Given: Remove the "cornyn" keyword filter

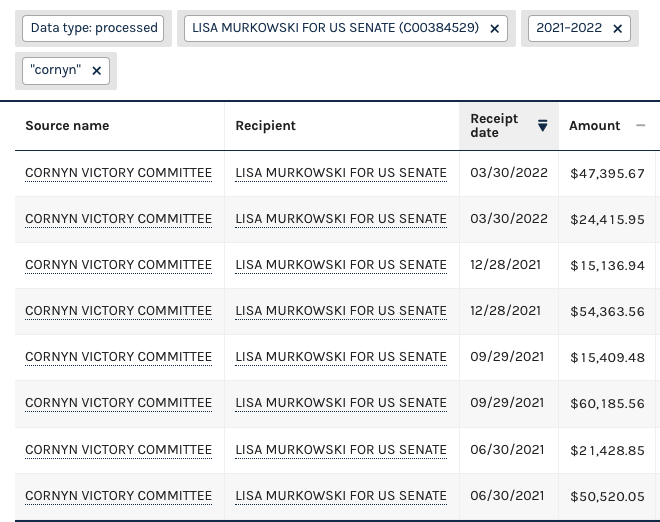Looking at the screenshot, I should (x=96, y=71).
